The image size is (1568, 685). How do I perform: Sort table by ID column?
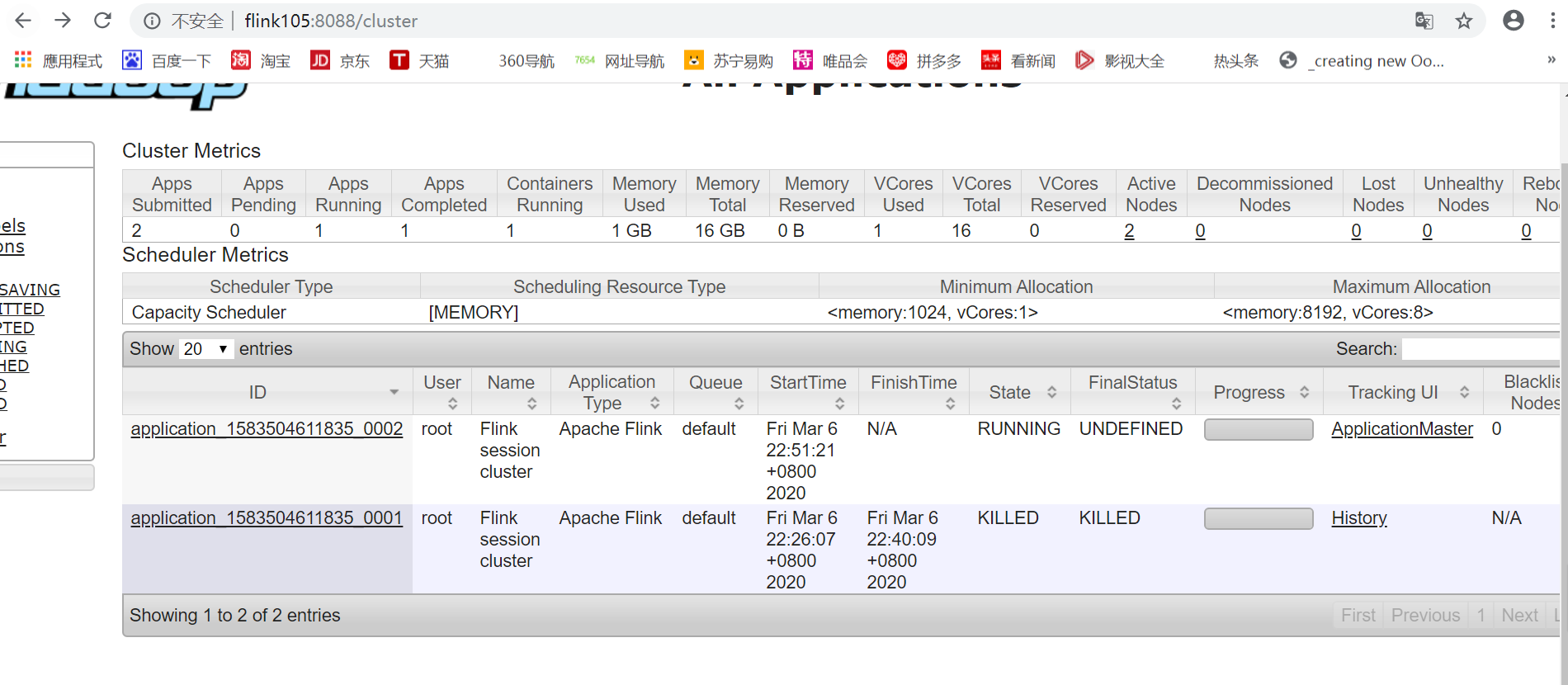click(x=267, y=392)
